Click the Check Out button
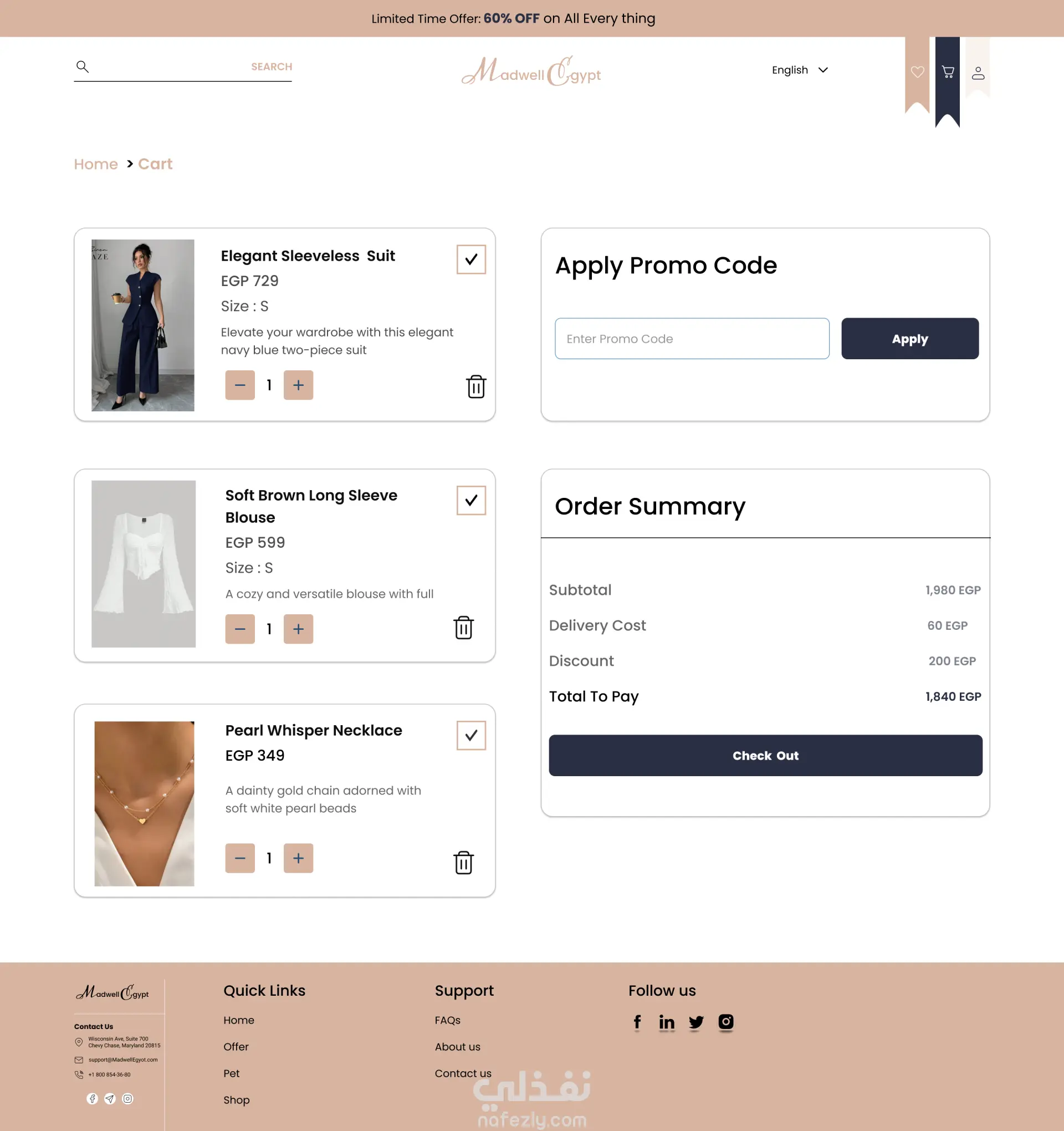Image resolution: width=1064 pixels, height=1131 pixels. (x=765, y=756)
